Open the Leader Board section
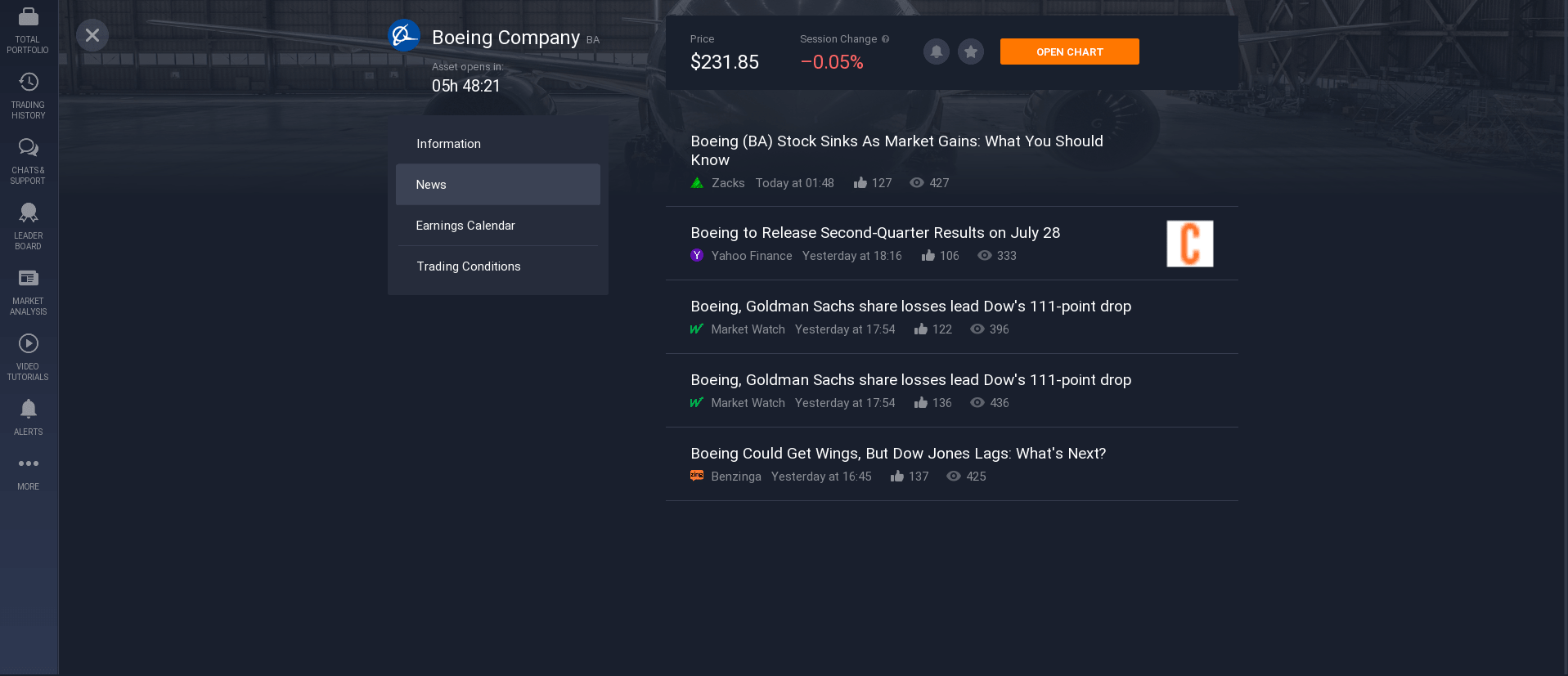1568x676 pixels. click(x=28, y=227)
